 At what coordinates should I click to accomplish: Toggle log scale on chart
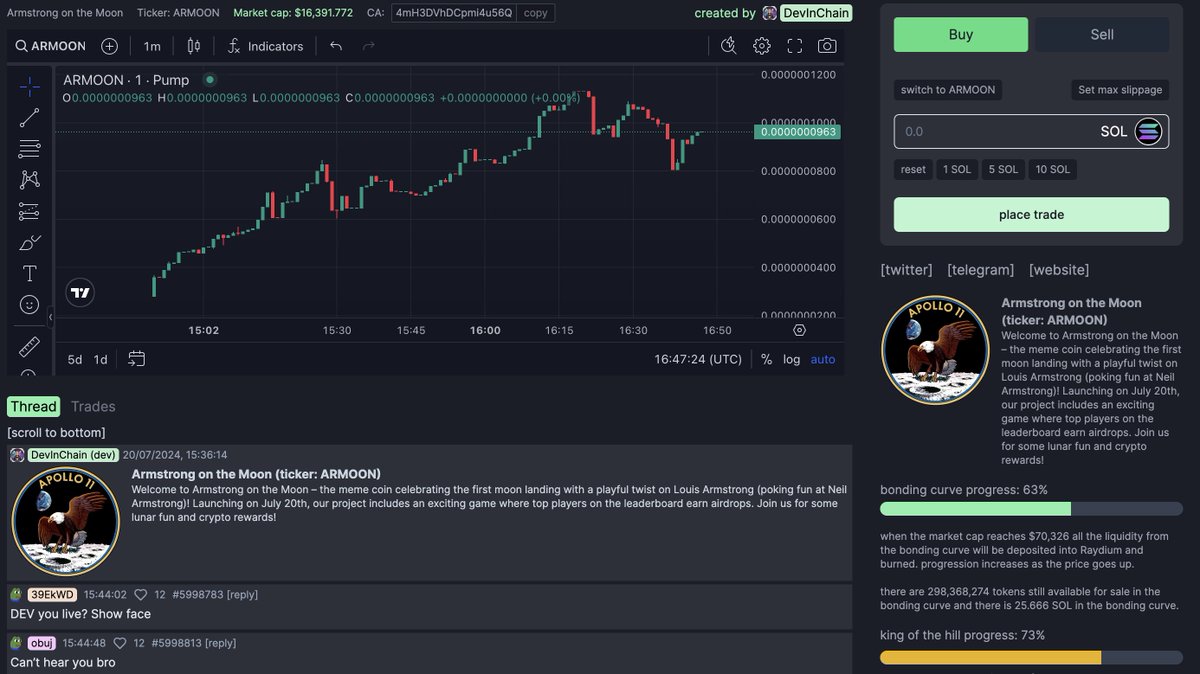pos(791,359)
